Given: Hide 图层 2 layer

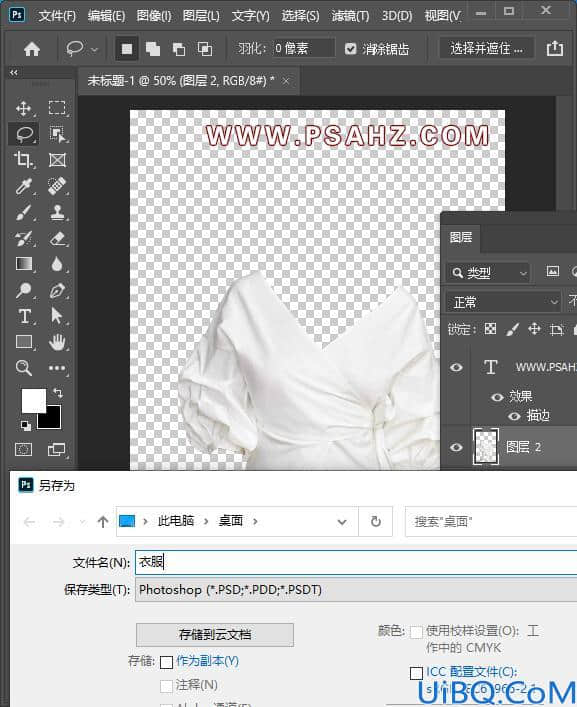Looking at the screenshot, I should coord(456,447).
